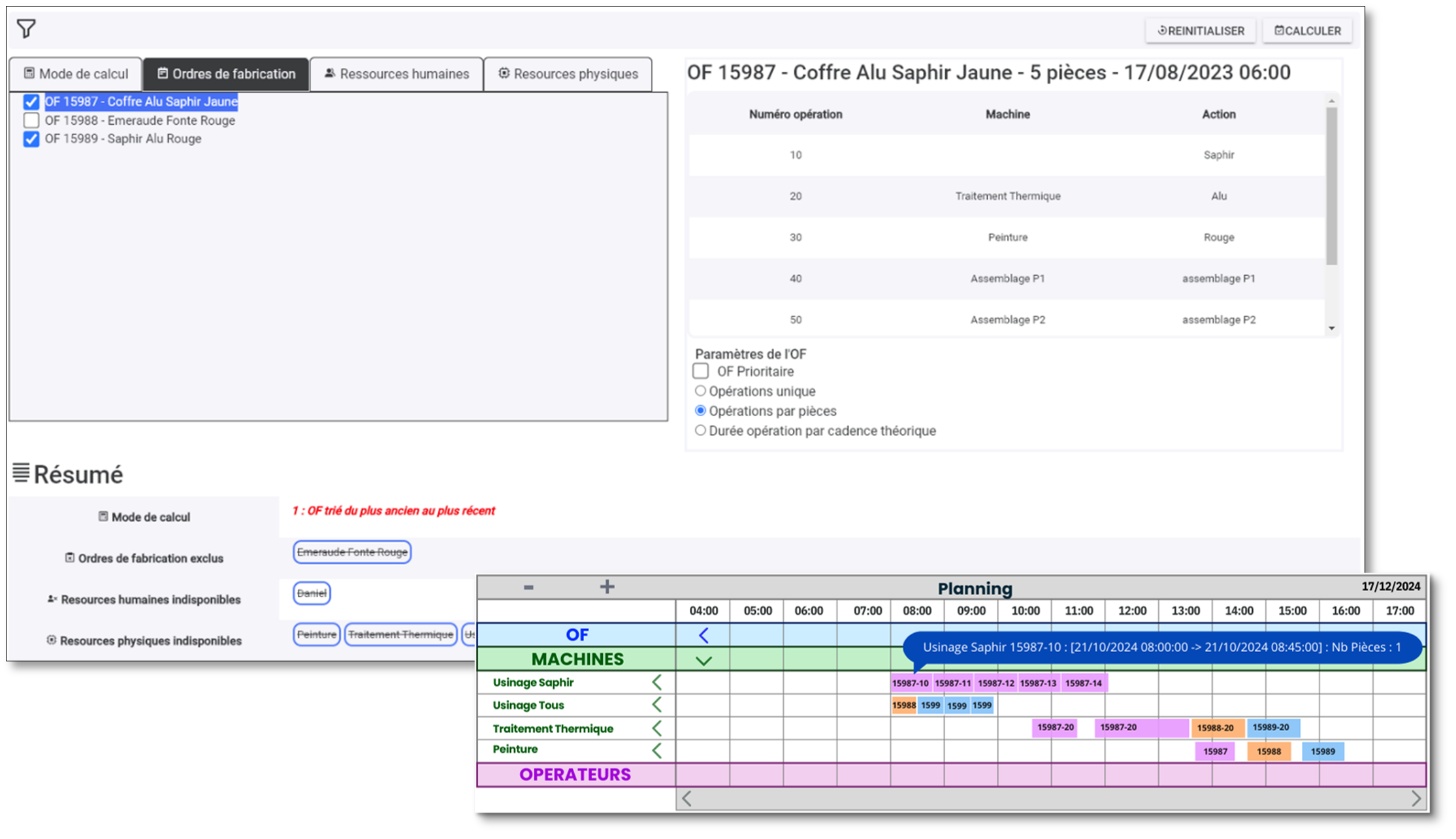Expand the Traitement Thermique row chevron
Viewport: 1456px width, 839px height.
pos(657,728)
